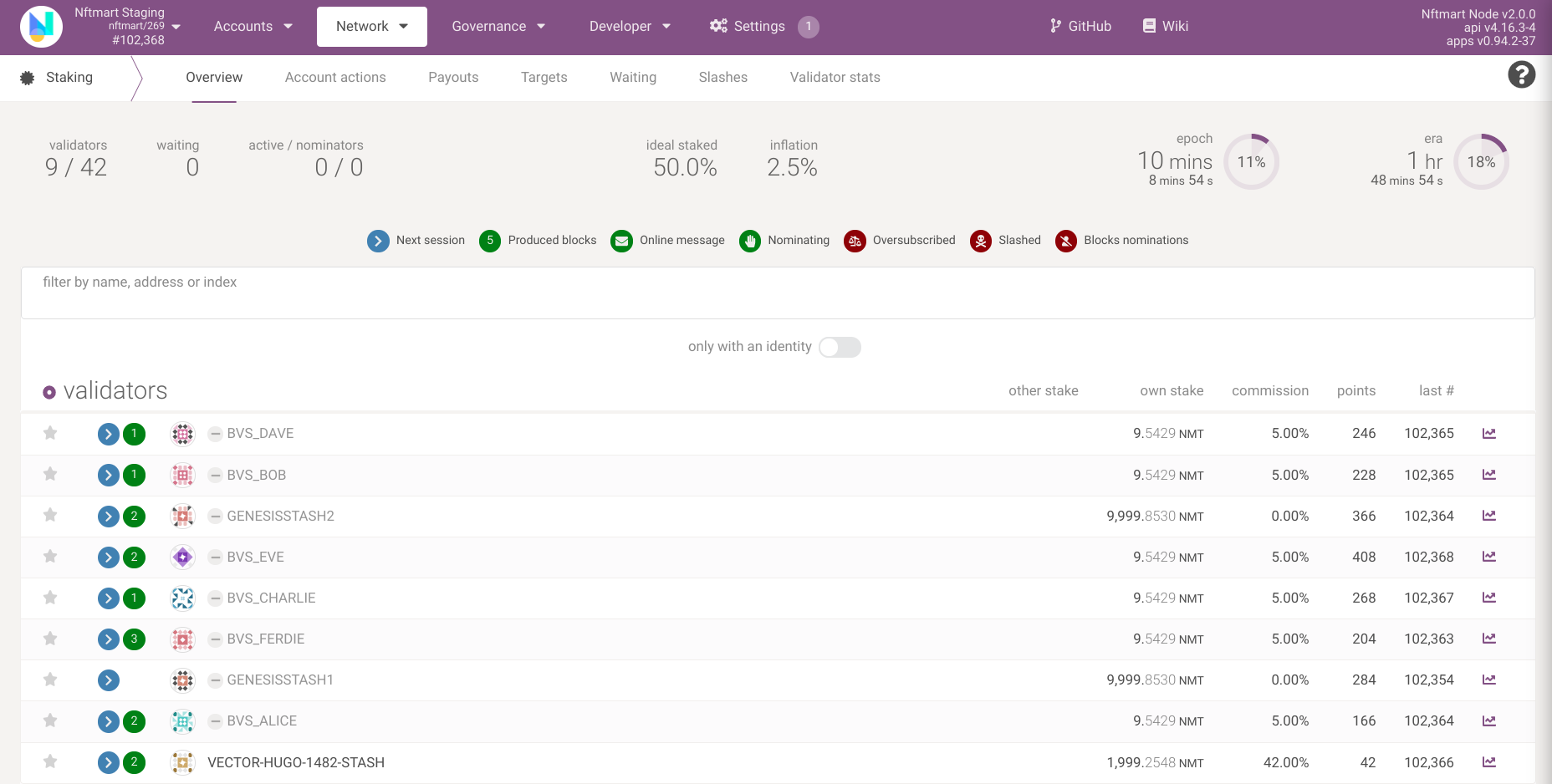1552x784 pixels.
Task: Click the Nftmart logo icon
Action: [41, 27]
